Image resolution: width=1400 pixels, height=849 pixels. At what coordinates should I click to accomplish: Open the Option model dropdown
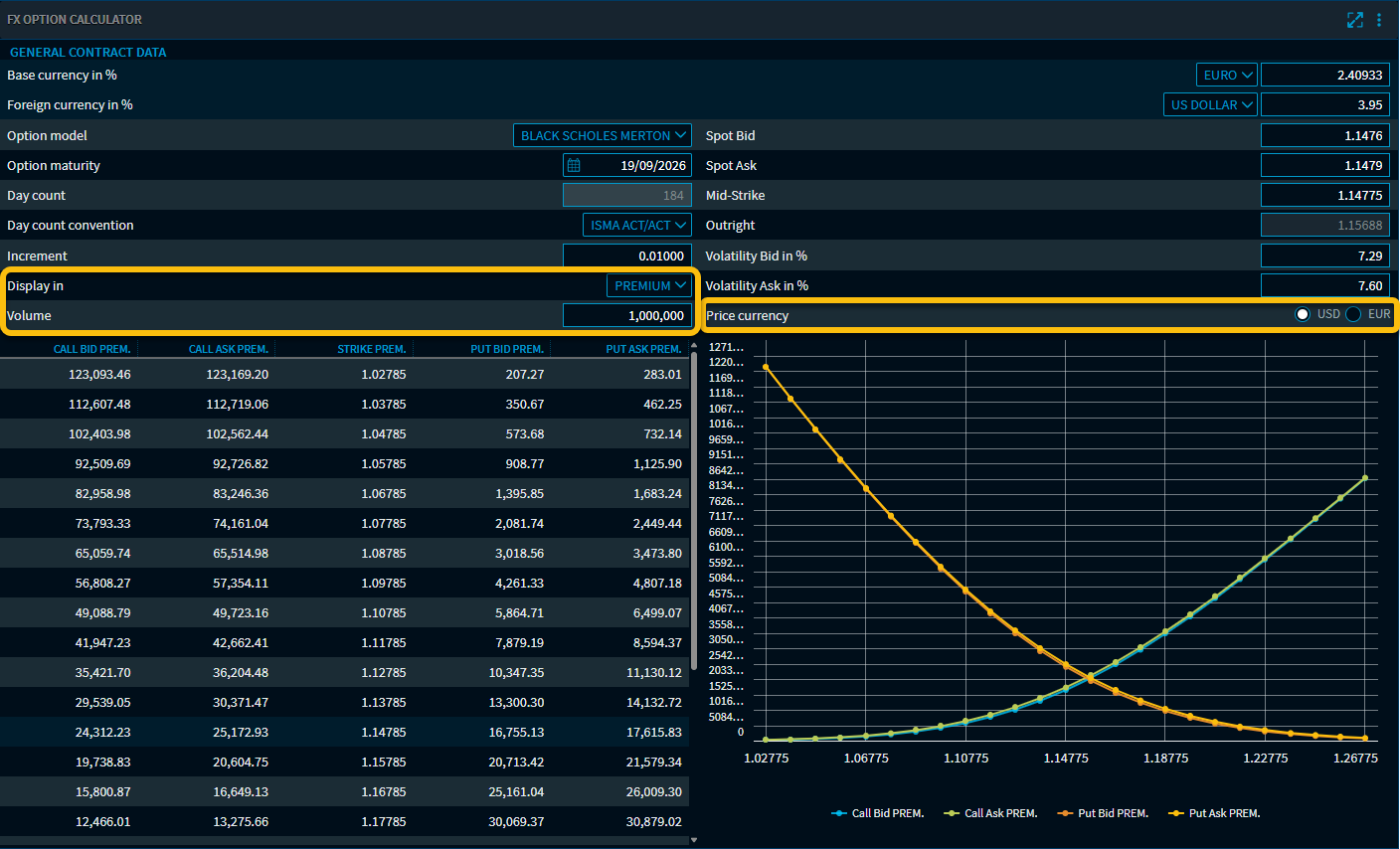point(602,134)
